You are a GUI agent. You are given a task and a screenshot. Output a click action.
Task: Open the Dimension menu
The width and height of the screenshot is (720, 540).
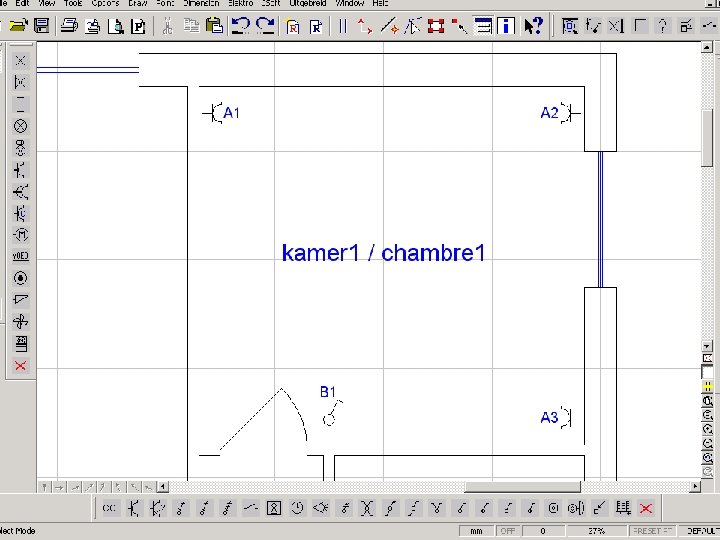tap(202, 3)
